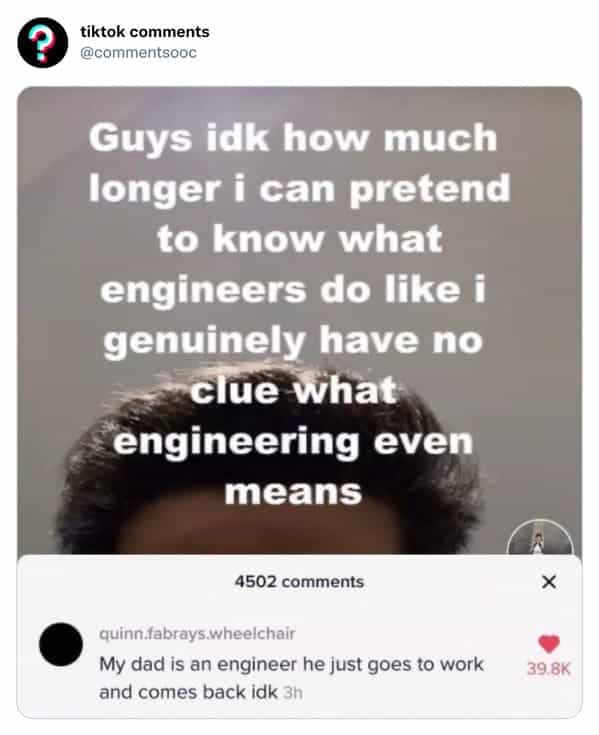The height and width of the screenshot is (735, 599).
Task: Tap the word "means" in the video caption
Action: (x=293, y=492)
